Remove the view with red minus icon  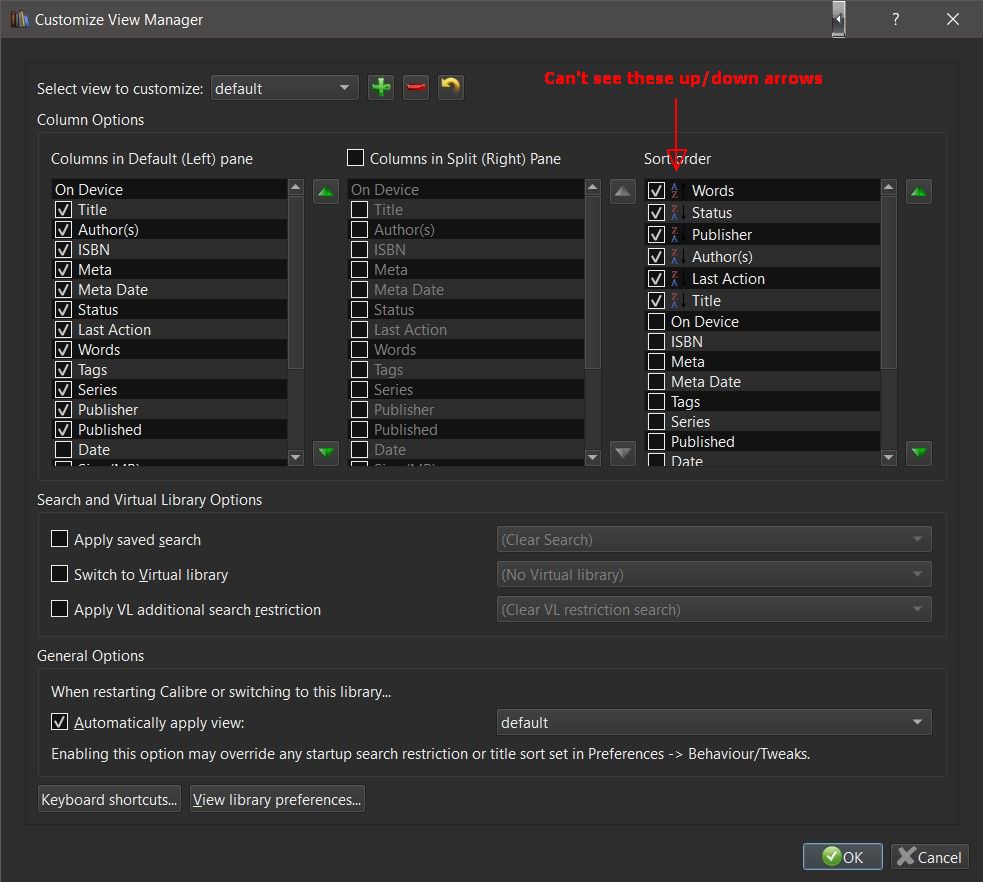[416, 87]
